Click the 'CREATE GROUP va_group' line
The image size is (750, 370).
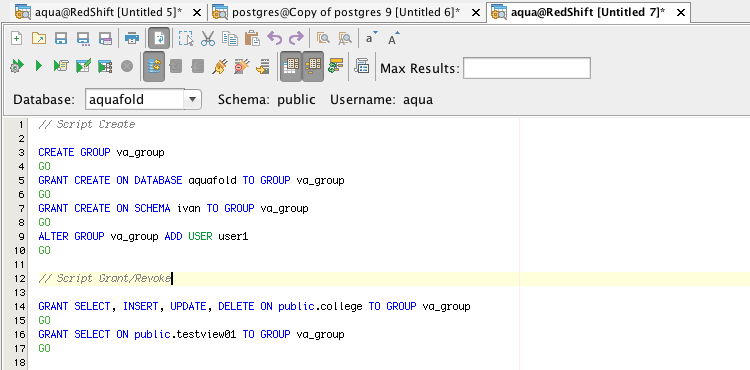coord(101,152)
